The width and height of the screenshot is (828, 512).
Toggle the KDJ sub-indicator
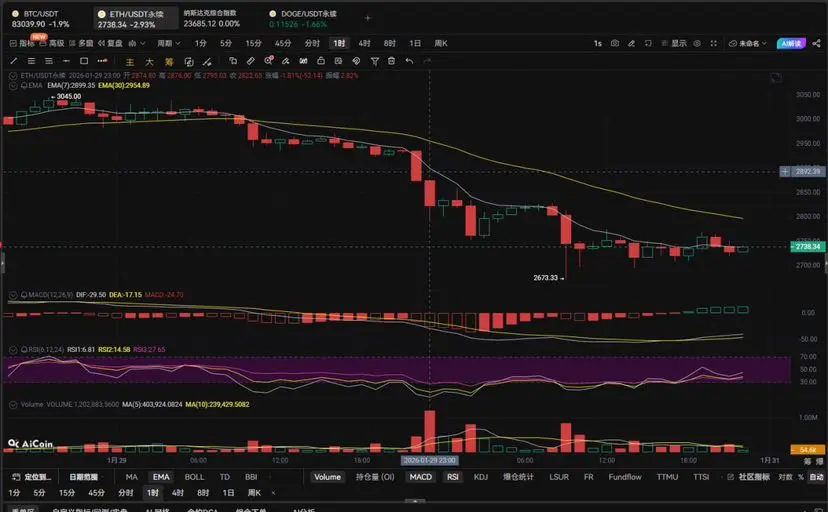tap(481, 477)
